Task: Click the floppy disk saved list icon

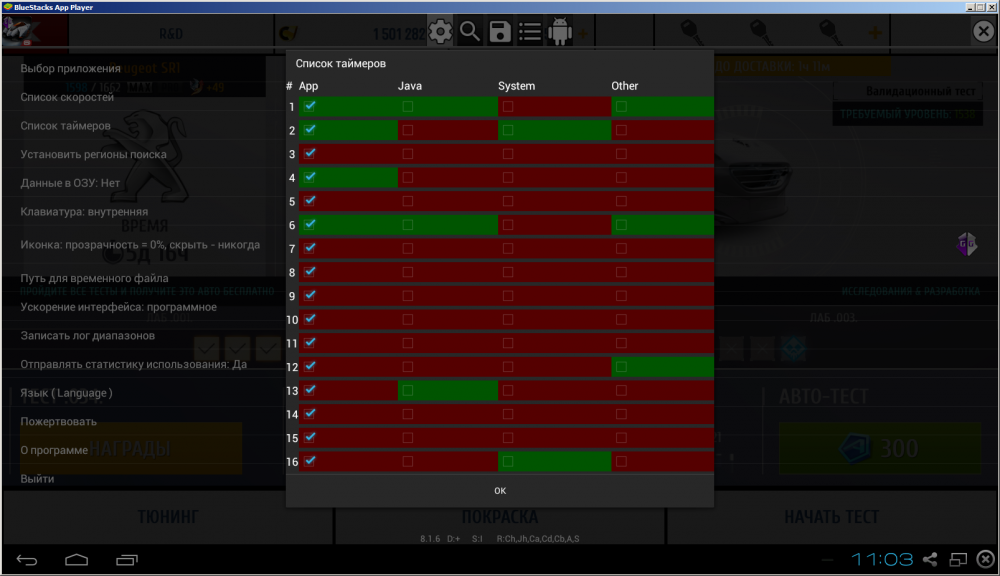Action: (500, 32)
